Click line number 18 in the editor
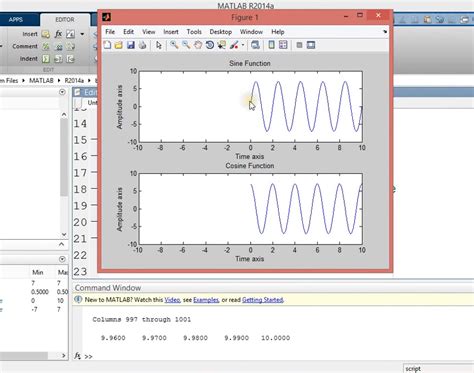 click(80, 189)
